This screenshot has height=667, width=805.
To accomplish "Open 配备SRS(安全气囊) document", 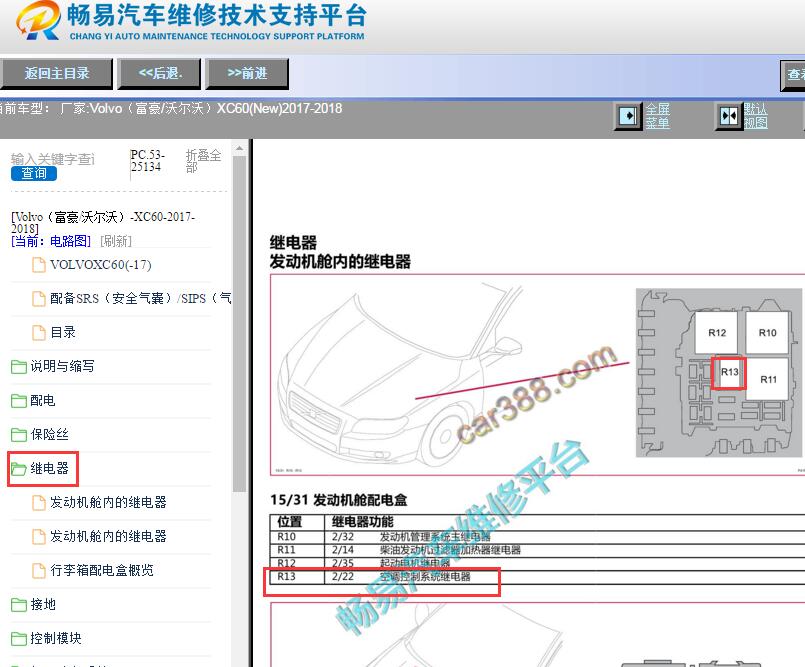I will click(140, 298).
